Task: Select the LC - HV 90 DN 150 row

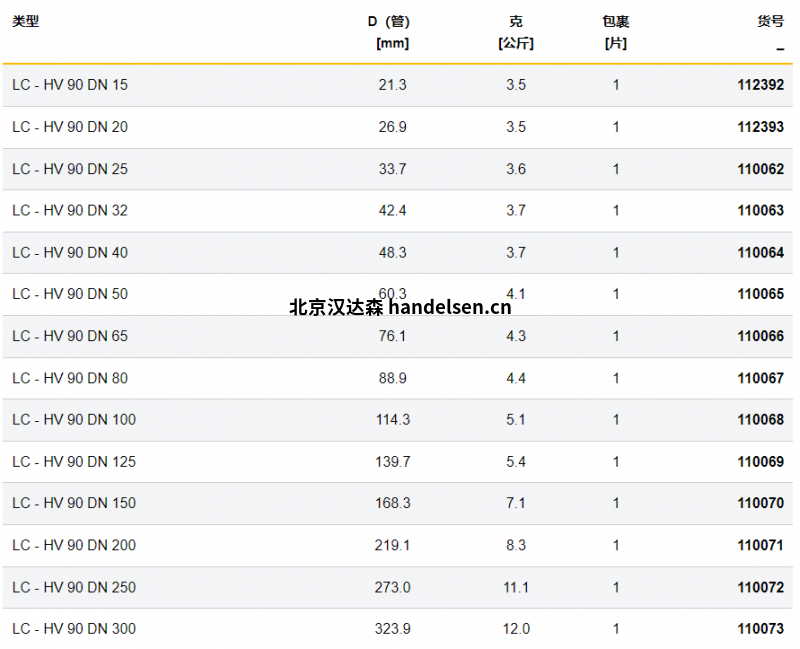Action: (x=74, y=503)
